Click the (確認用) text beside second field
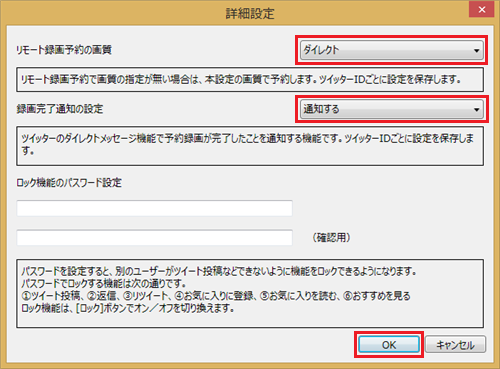Viewport: 500px width, 369px height. (x=331, y=238)
